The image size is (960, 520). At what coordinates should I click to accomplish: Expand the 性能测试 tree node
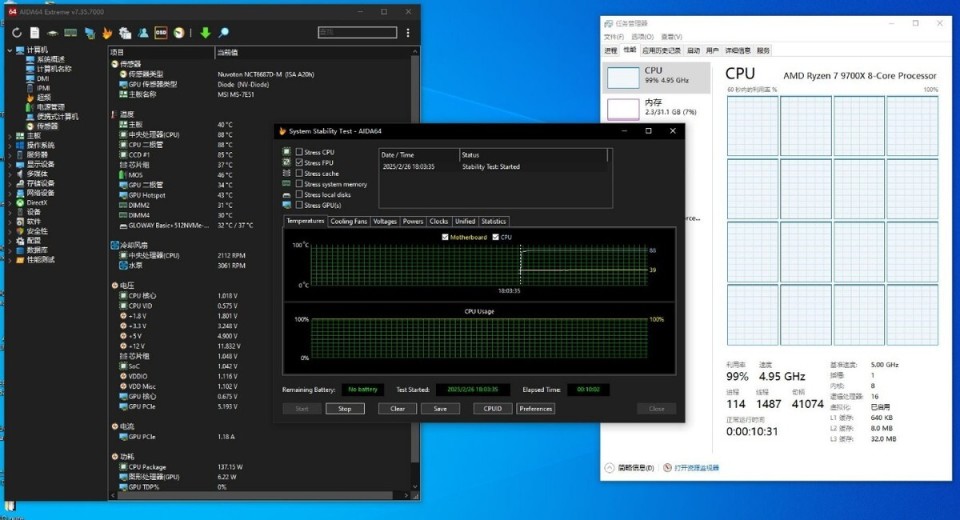click(10, 260)
